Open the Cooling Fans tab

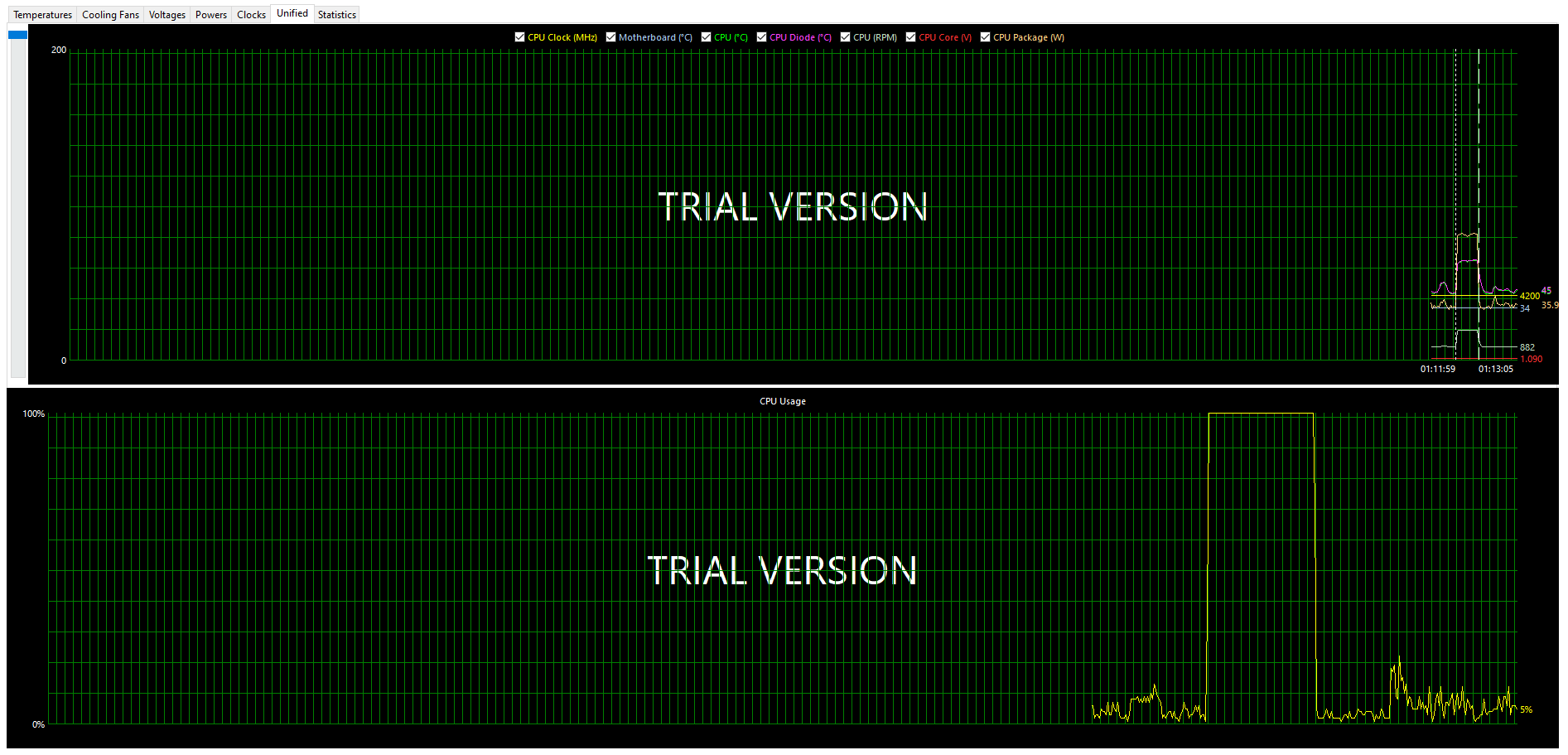pos(110,15)
